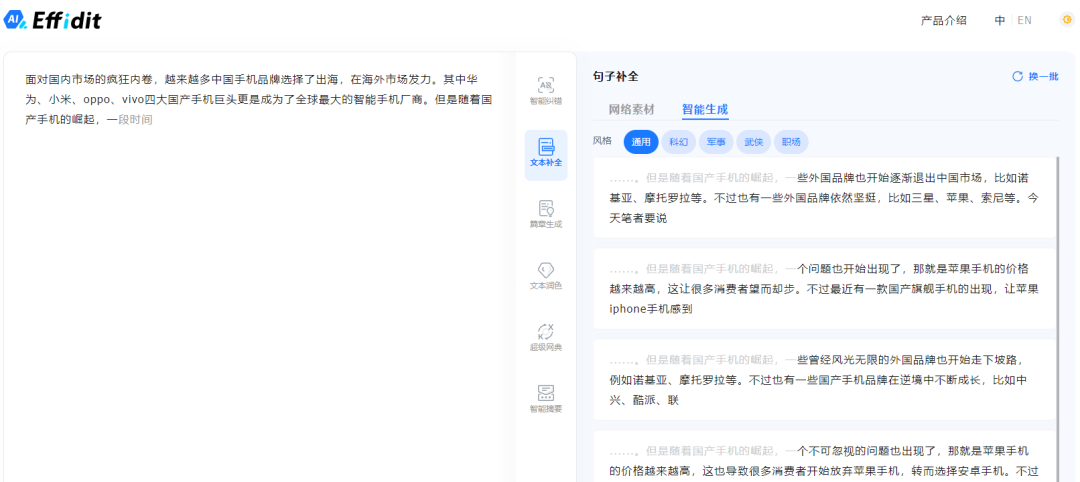This screenshot has width=1080, height=482.
Task: Select the 文本补全 text completion tool
Action: (x=545, y=153)
